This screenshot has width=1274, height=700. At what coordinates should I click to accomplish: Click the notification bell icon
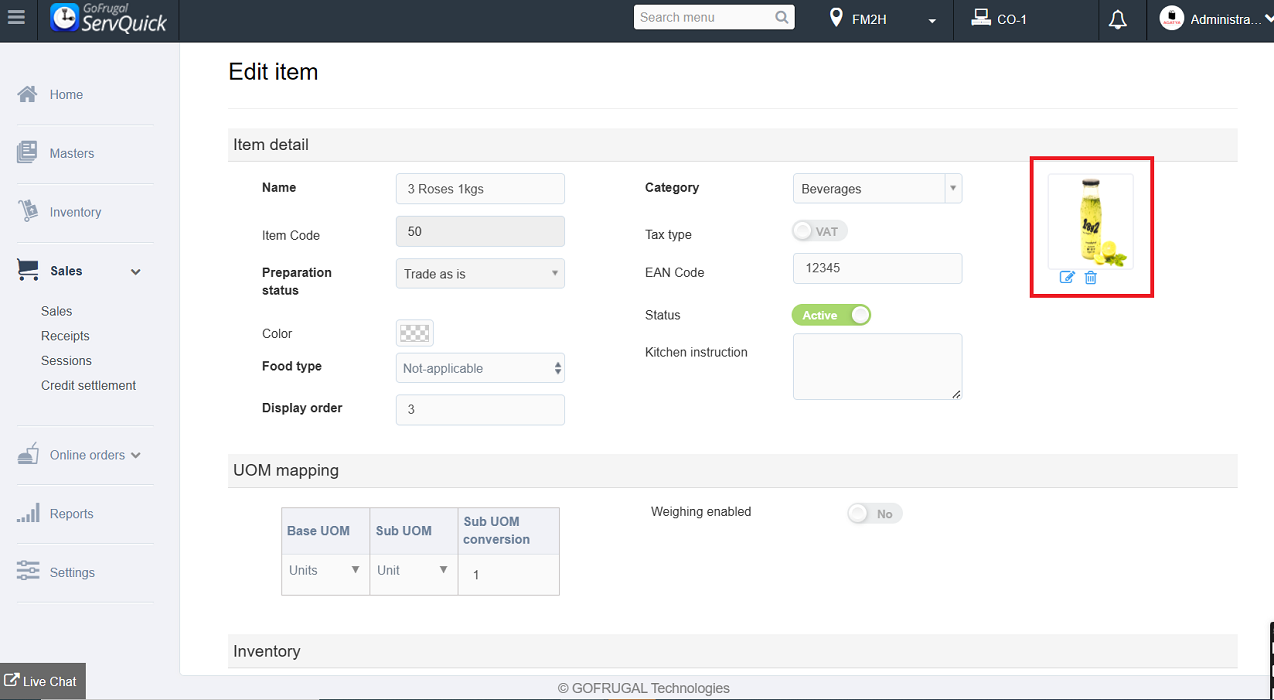pos(1118,19)
